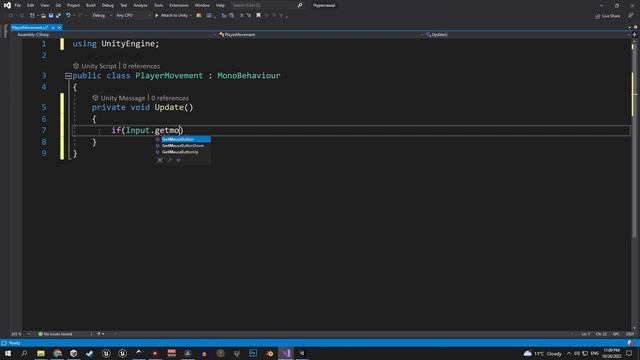Collapse the PlayerMovement class code region
The image size is (640, 360).
click(68, 76)
